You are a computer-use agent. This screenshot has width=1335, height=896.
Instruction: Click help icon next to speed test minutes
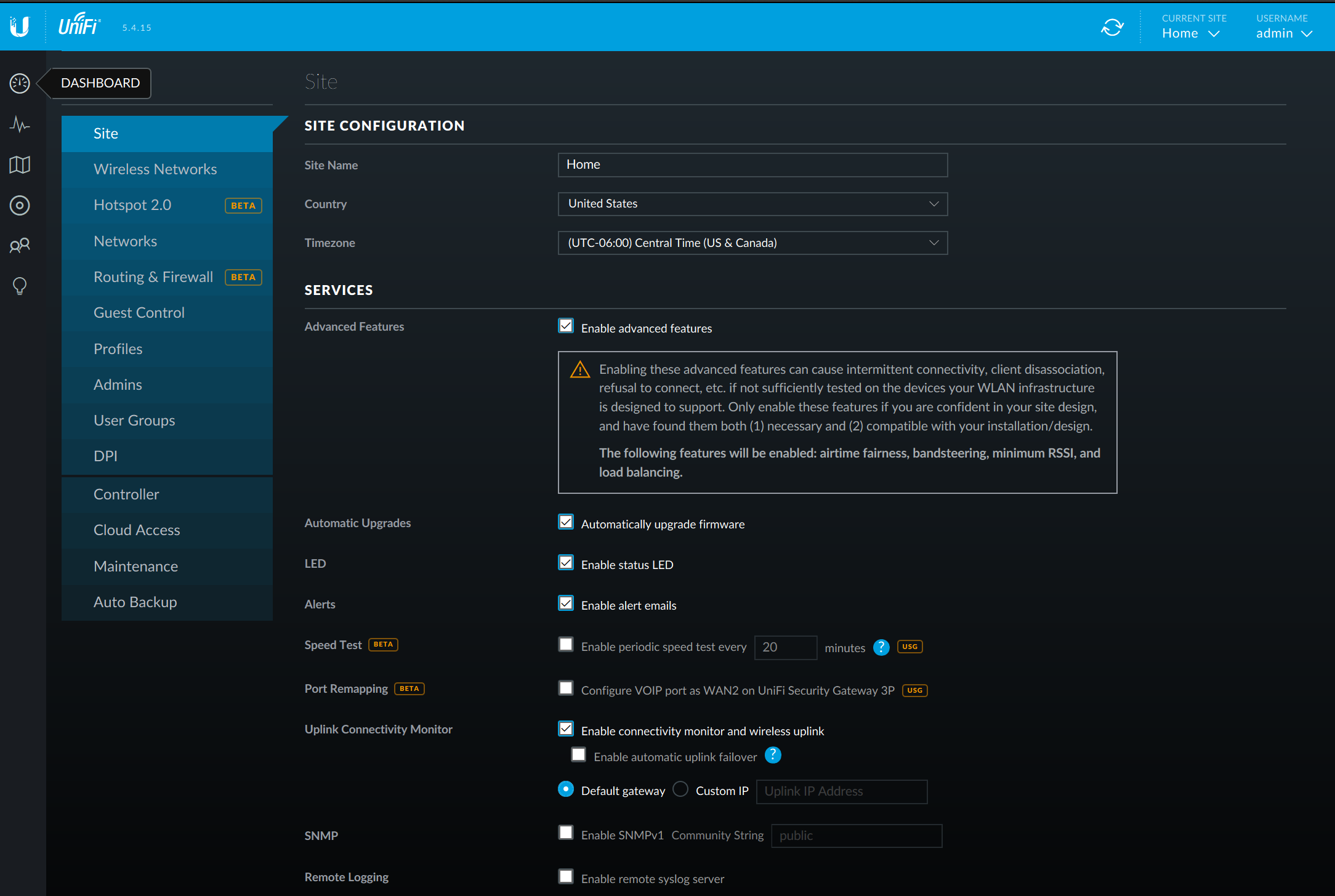(881, 647)
